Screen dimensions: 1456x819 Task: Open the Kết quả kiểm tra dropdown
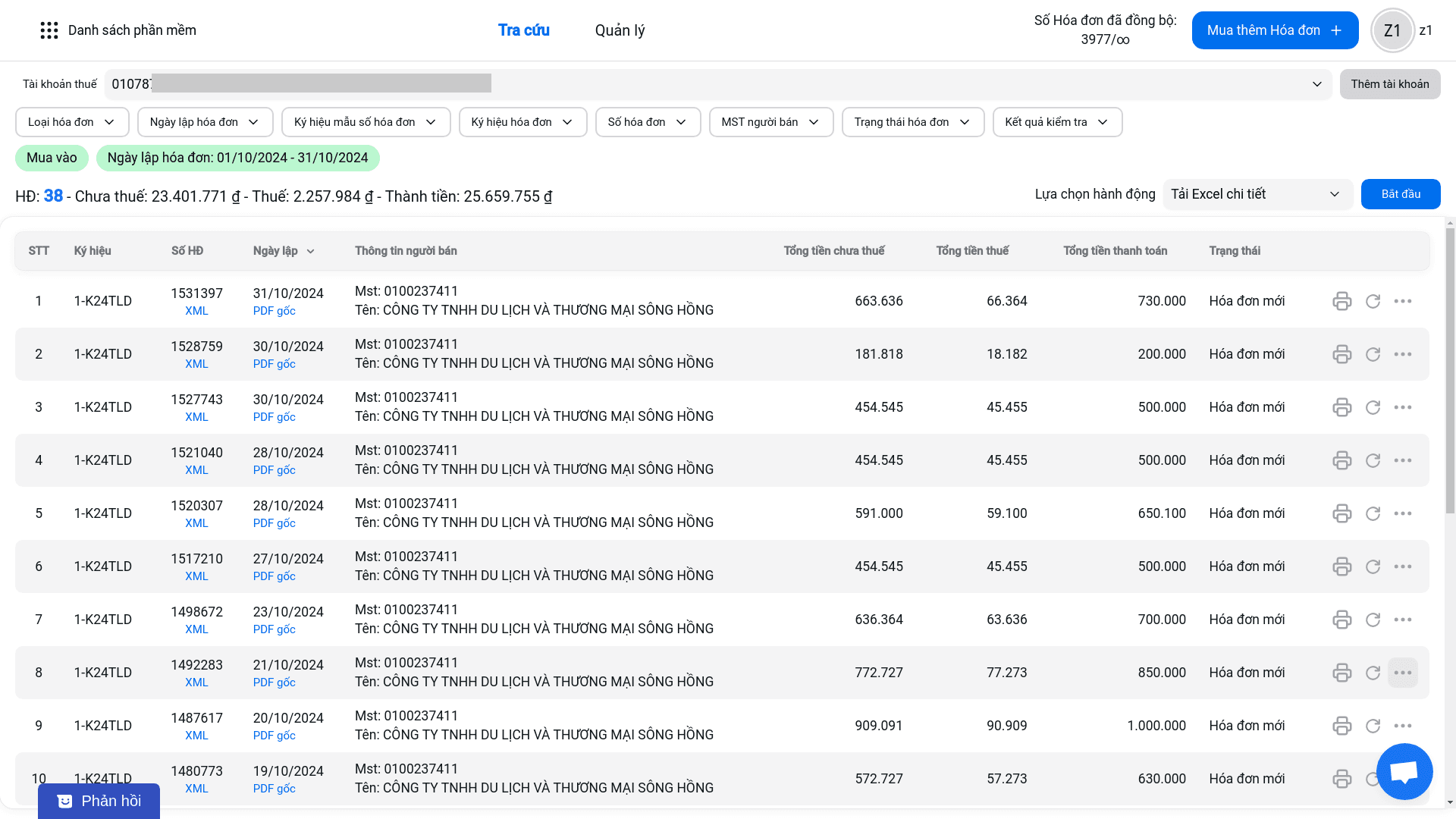(1057, 122)
